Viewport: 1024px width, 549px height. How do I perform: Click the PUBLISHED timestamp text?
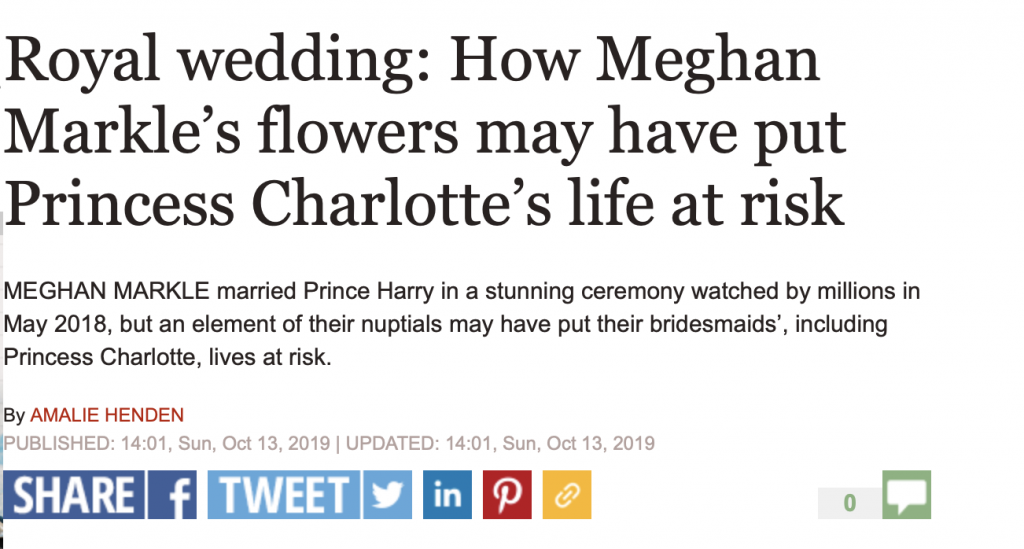tap(167, 443)
